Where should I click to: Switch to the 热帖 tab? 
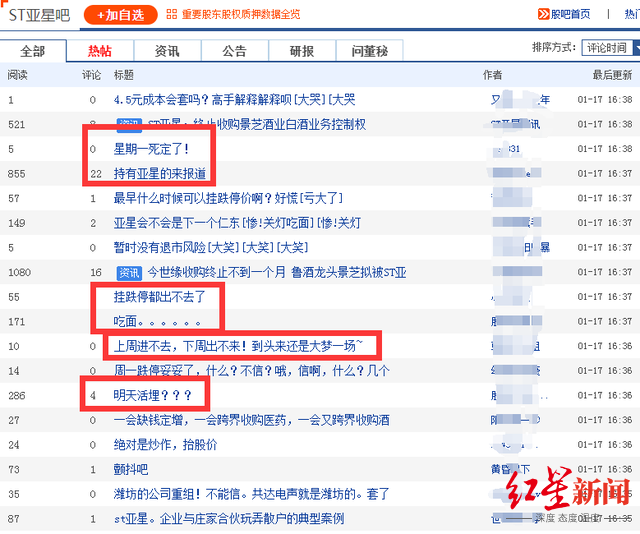(100, 51)
